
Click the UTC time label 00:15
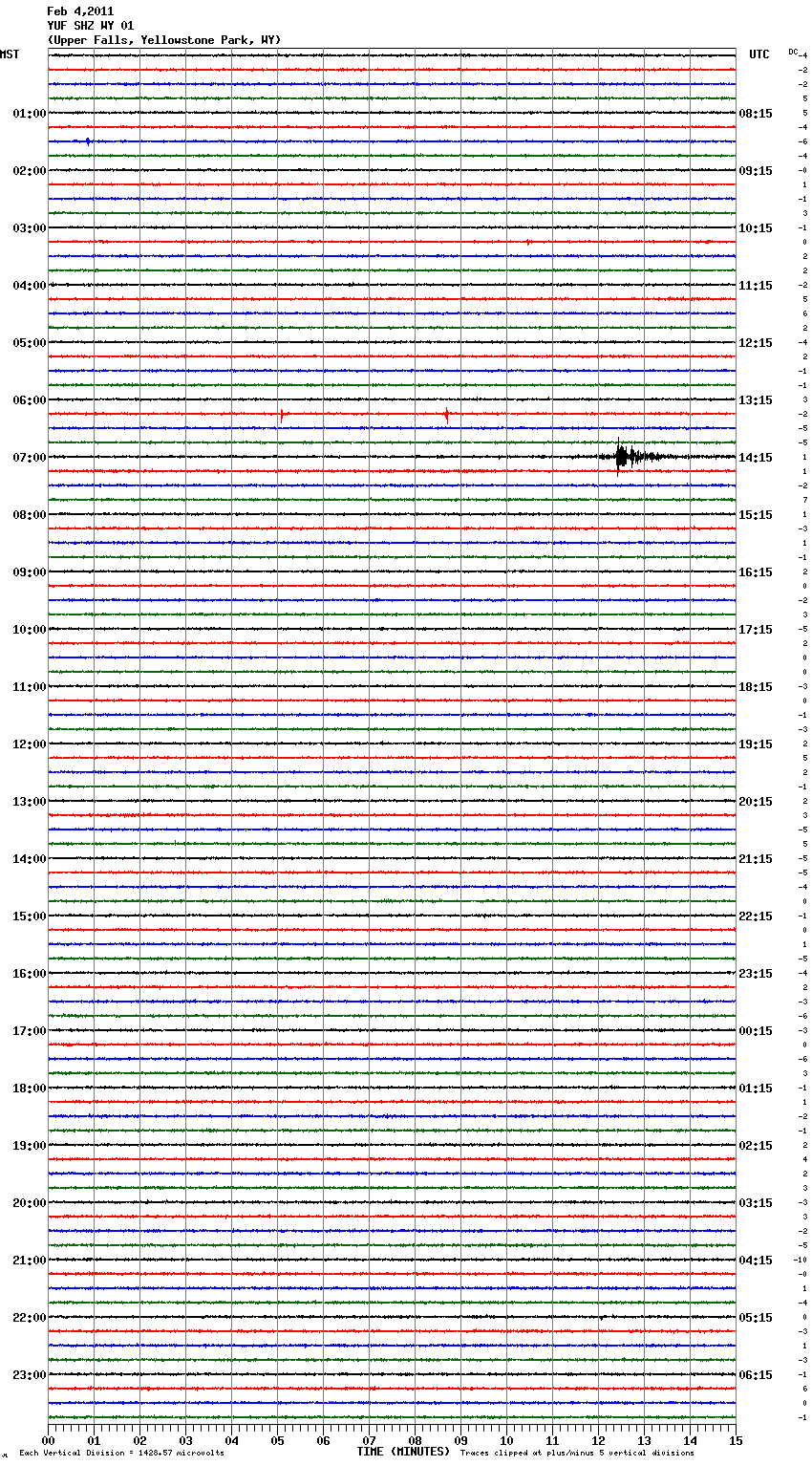pyautogui.click(x=756, y=1031)
